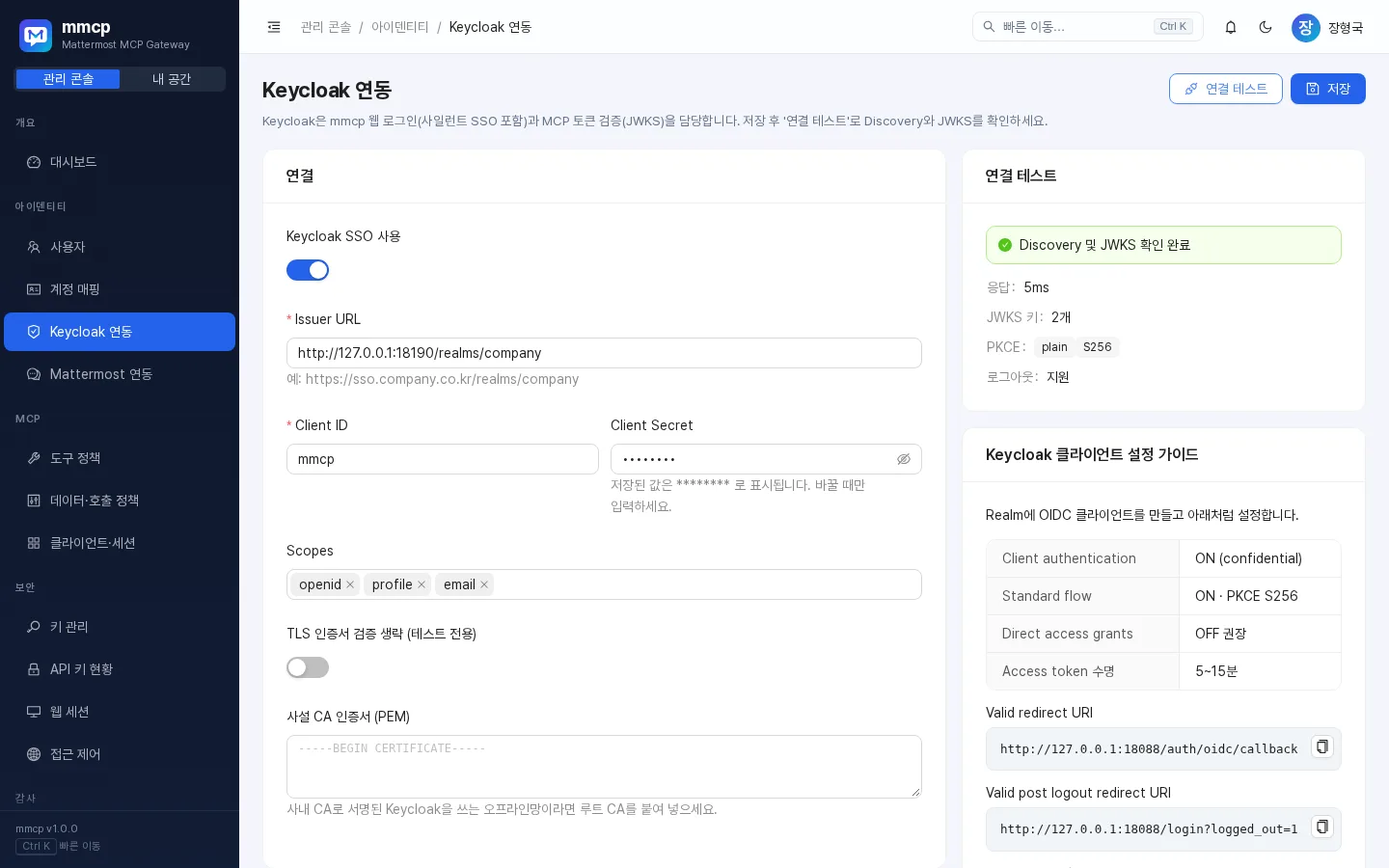This screenshot has width=1389, height=868.
Task: Copy the Valid post logout redirect URI
Action: coord(1322,827)
